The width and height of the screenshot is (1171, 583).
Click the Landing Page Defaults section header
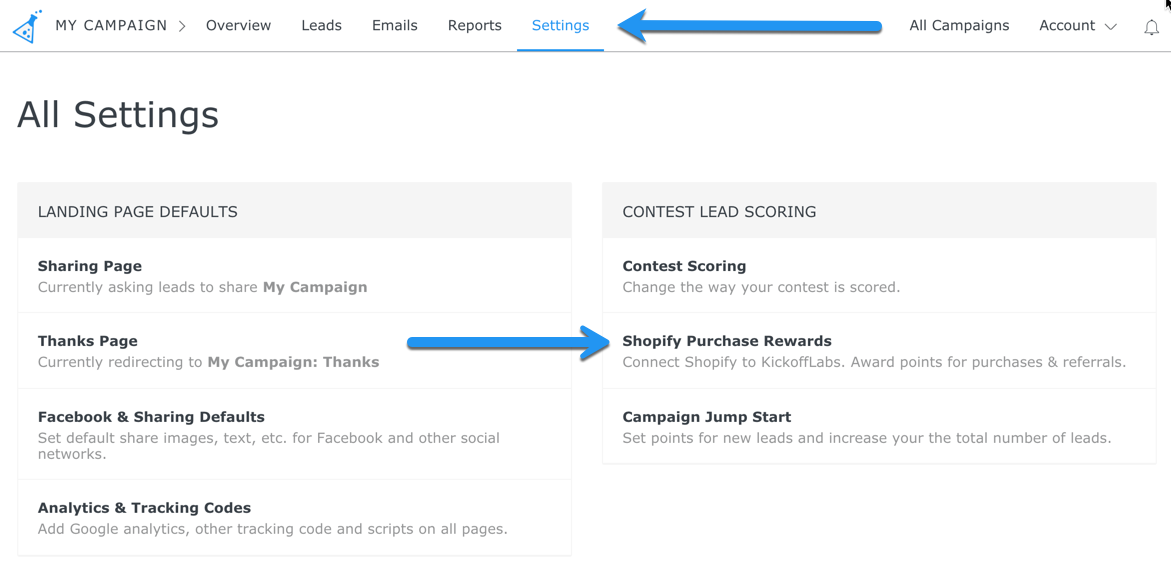click(x=138, y=212)
